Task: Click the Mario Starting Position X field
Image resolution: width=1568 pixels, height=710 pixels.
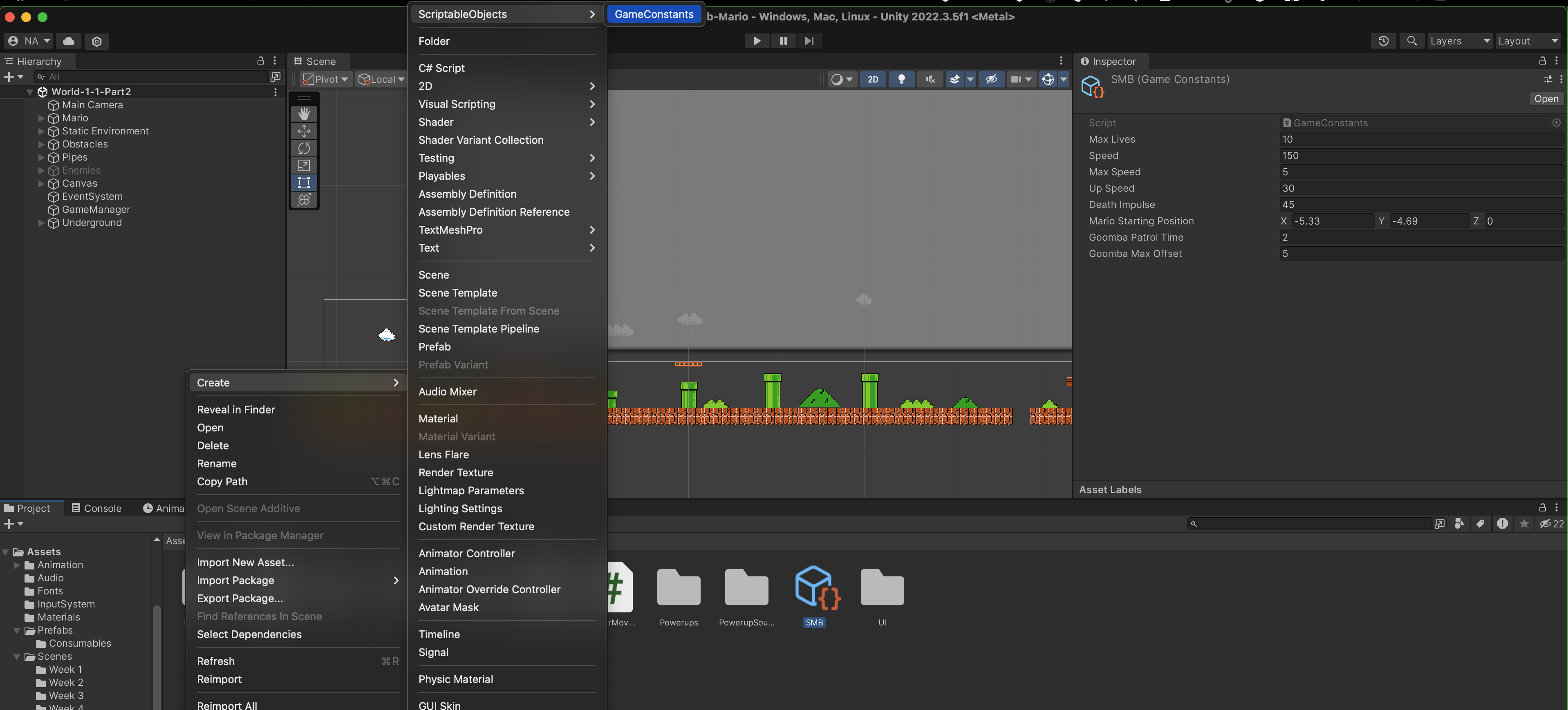Action: point(1333,221)
